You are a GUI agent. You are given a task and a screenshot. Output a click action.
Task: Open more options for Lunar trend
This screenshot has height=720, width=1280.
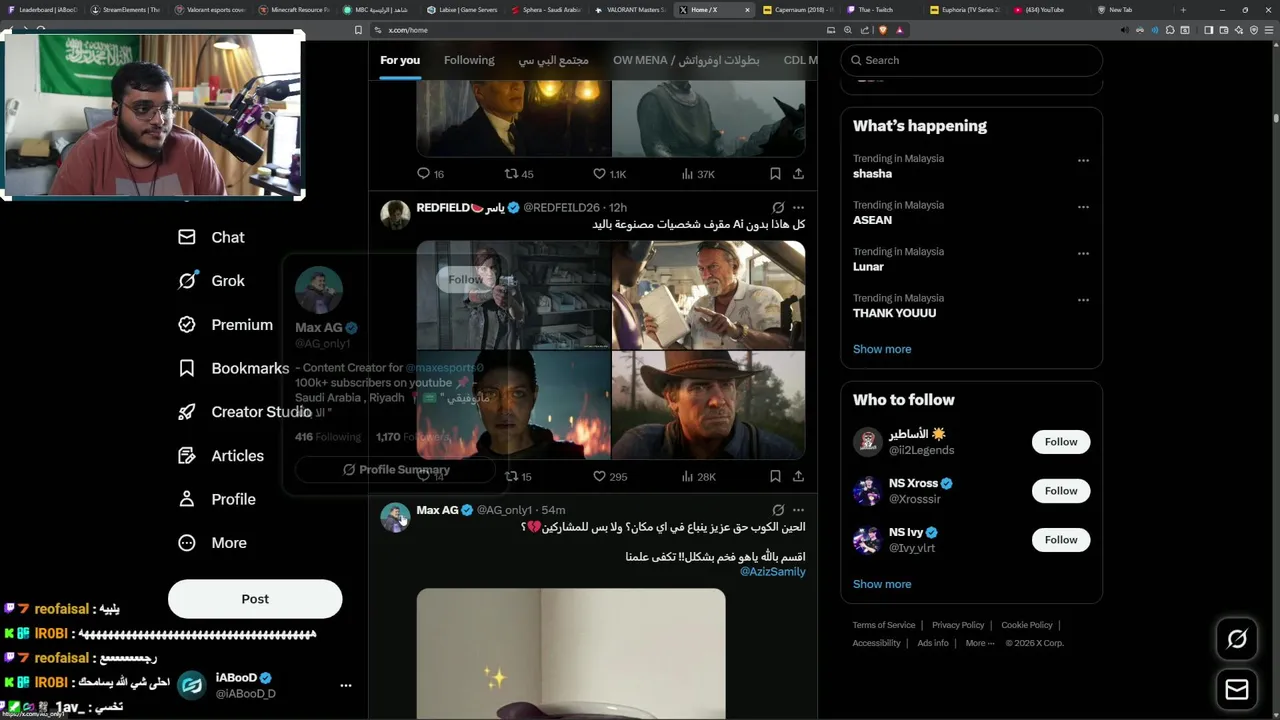click(1083, 253)
